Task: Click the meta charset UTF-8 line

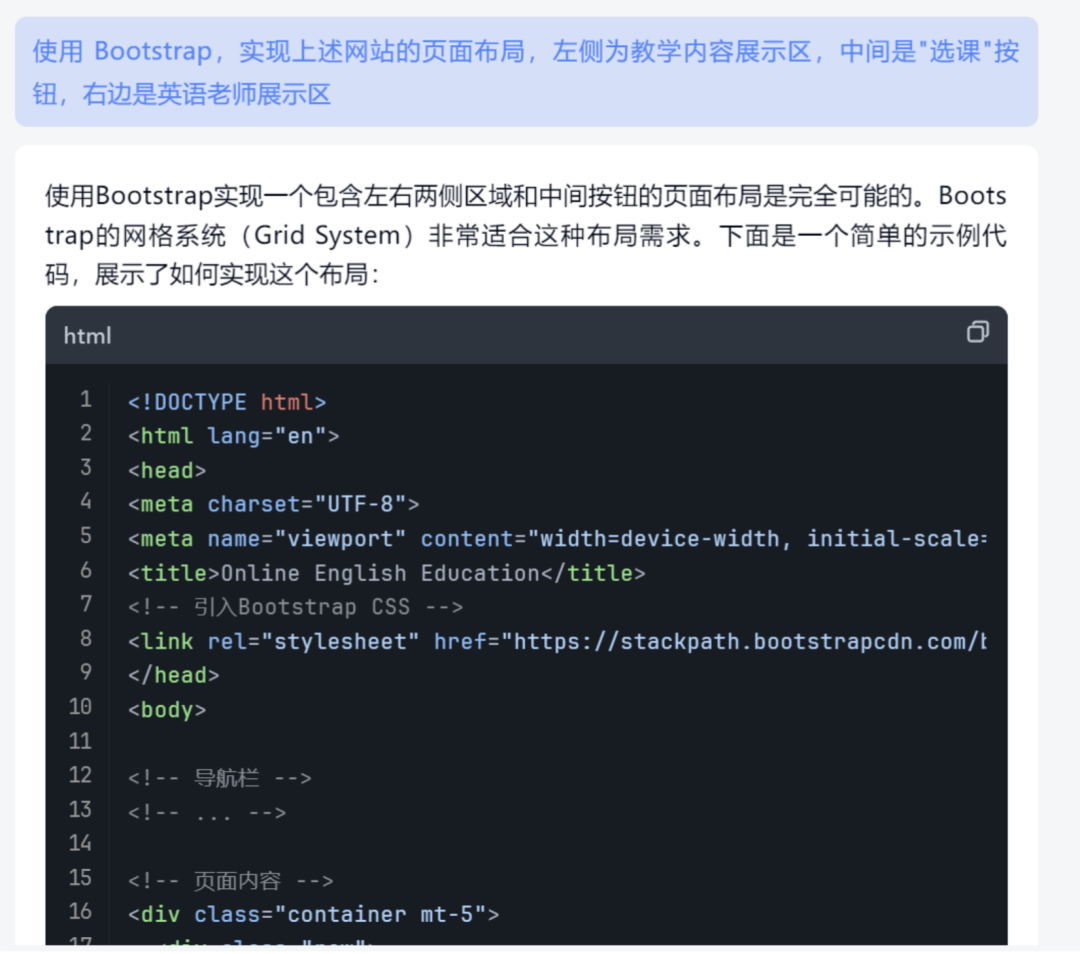Action: pyautogui.click(x=273, y=504)
